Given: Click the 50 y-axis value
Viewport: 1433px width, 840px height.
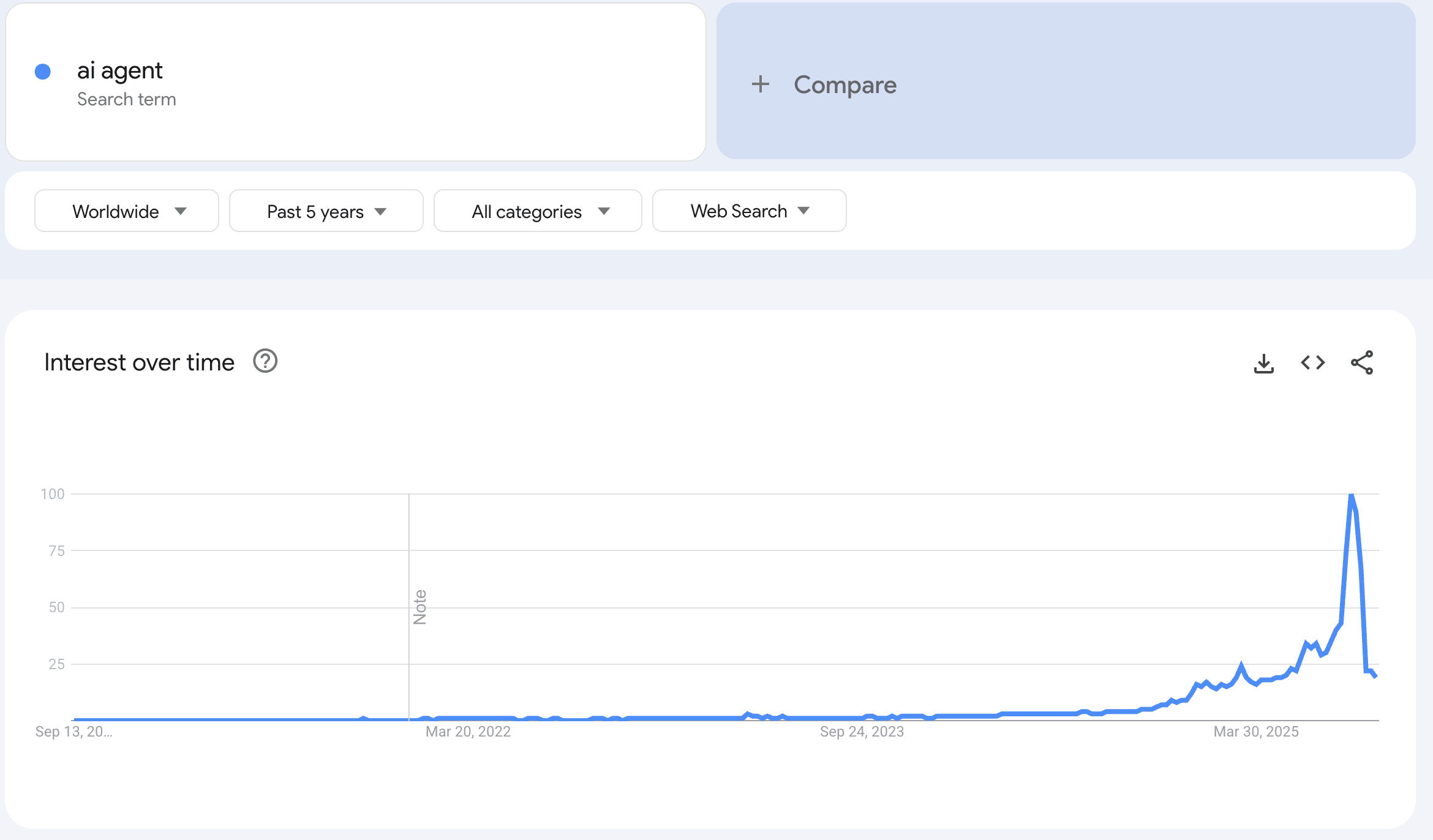Looking at the screenshot, I should click(56, 607).
